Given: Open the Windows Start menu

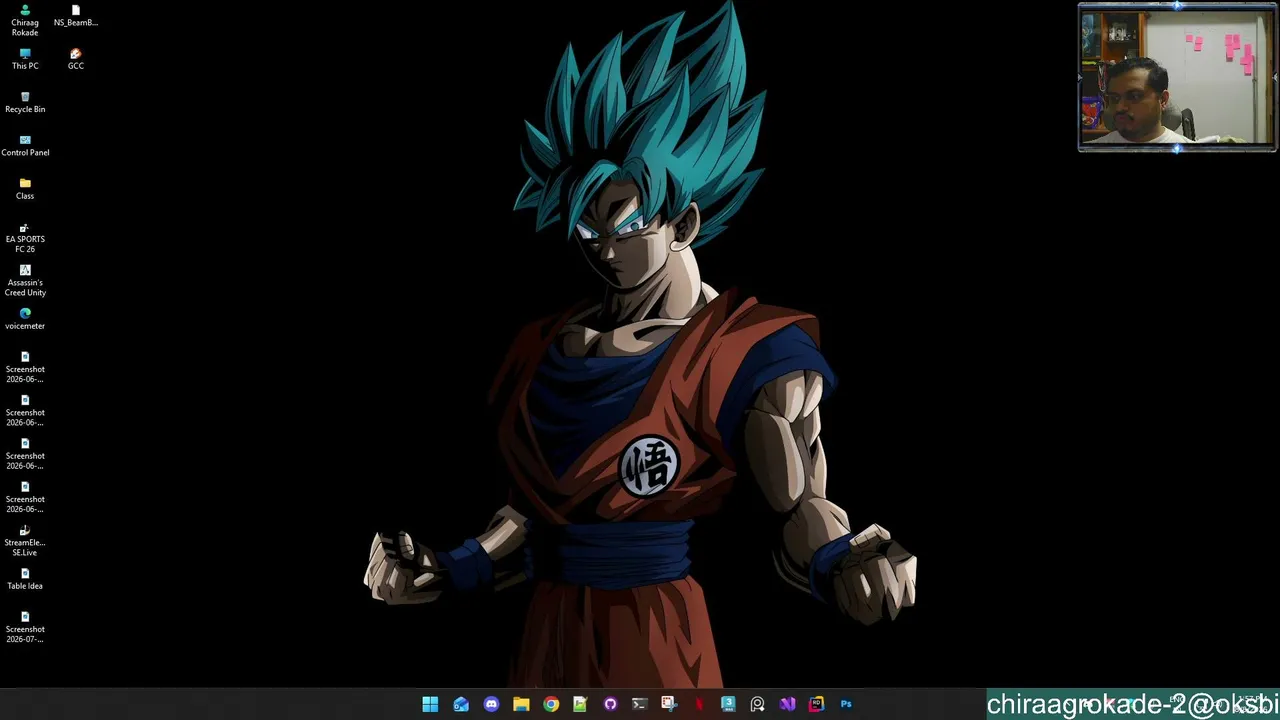Looking at the screenshot, I should 430,704.
